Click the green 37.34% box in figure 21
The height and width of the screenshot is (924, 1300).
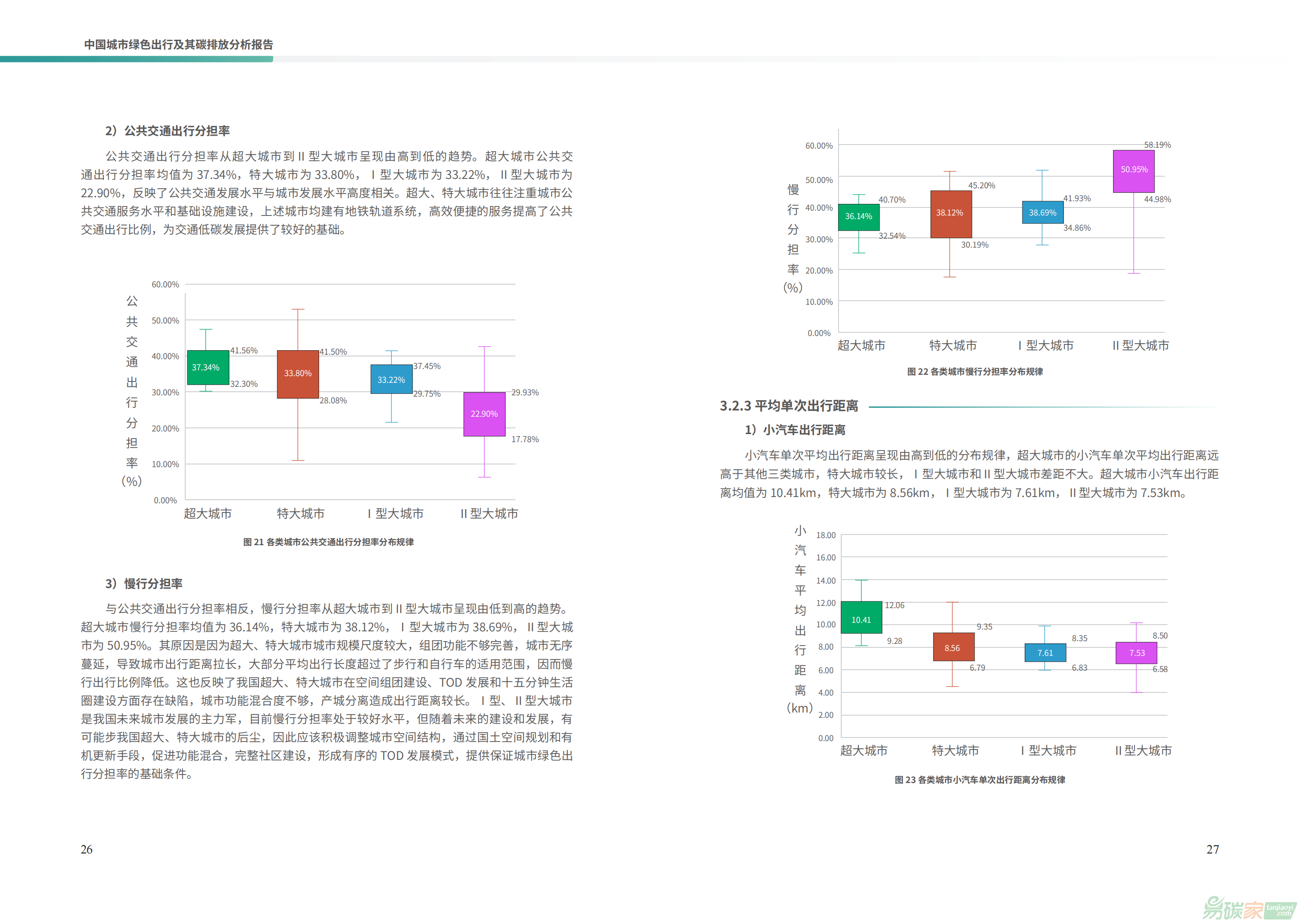click(x=208, y=368)
